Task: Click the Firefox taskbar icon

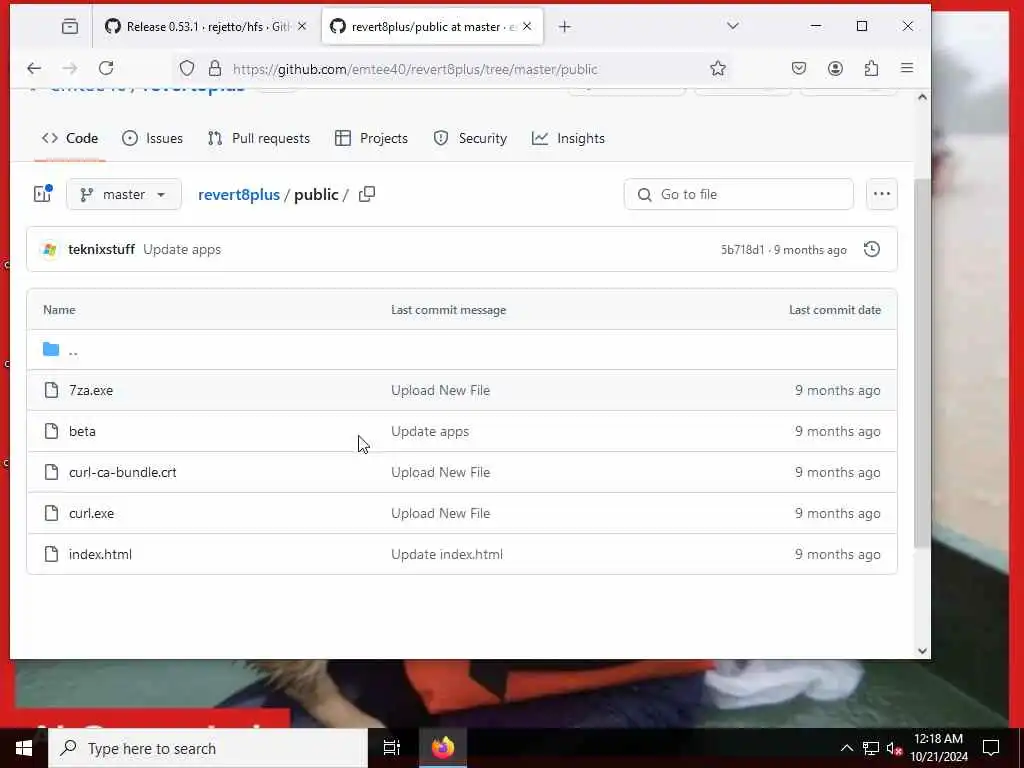Action: pyautogui.click(x=443, y=748)
